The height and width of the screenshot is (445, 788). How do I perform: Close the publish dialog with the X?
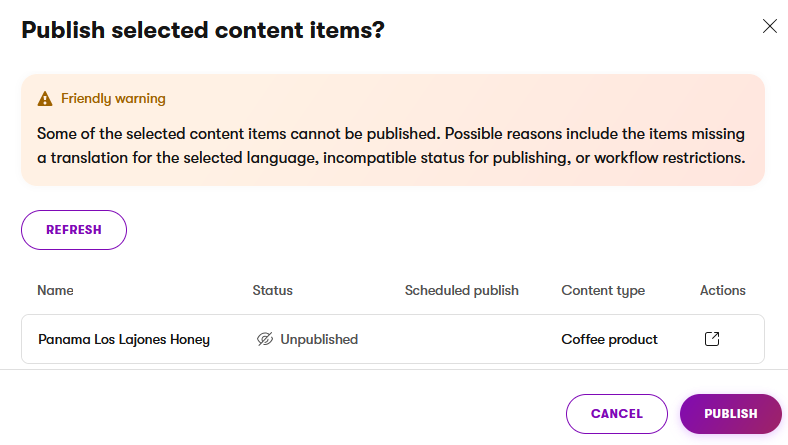click(769, 27)
